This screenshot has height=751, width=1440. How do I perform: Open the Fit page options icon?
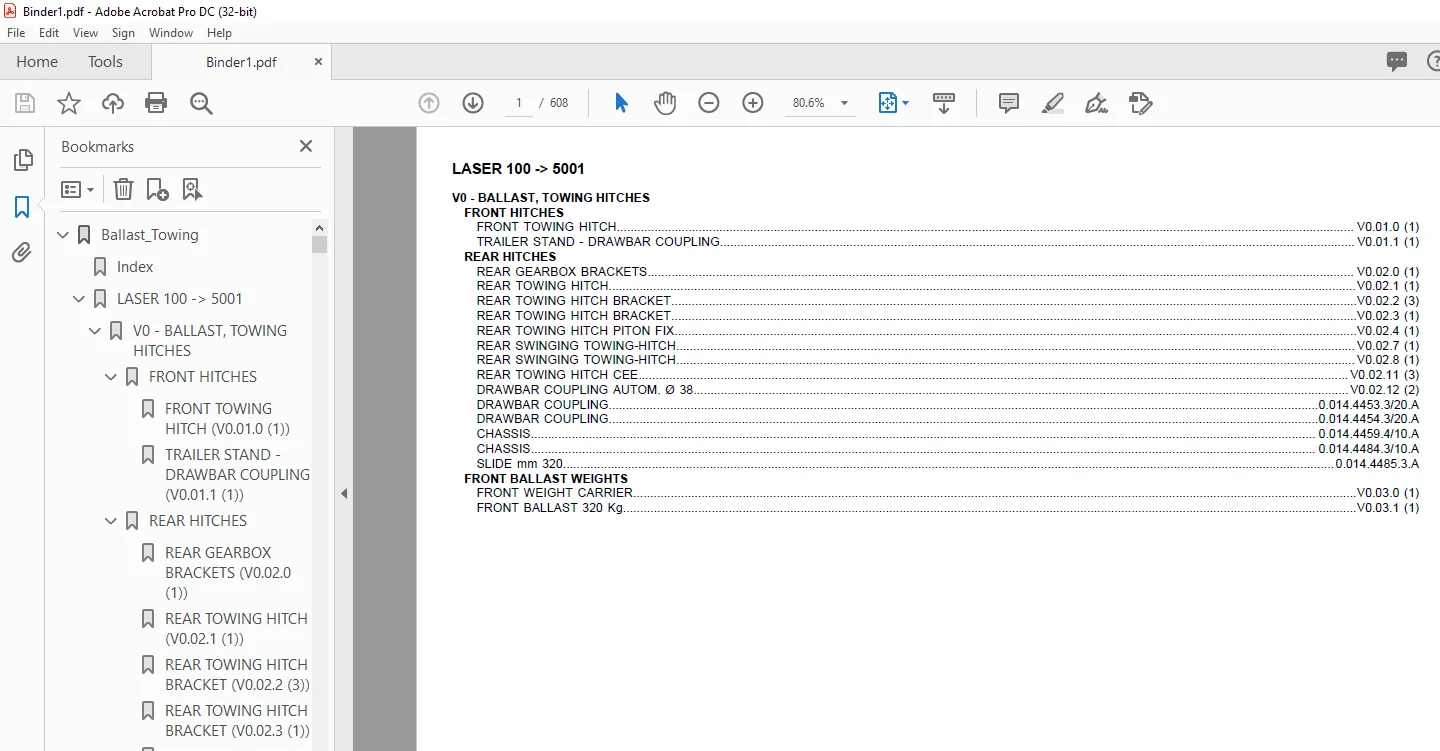[893, 103]
